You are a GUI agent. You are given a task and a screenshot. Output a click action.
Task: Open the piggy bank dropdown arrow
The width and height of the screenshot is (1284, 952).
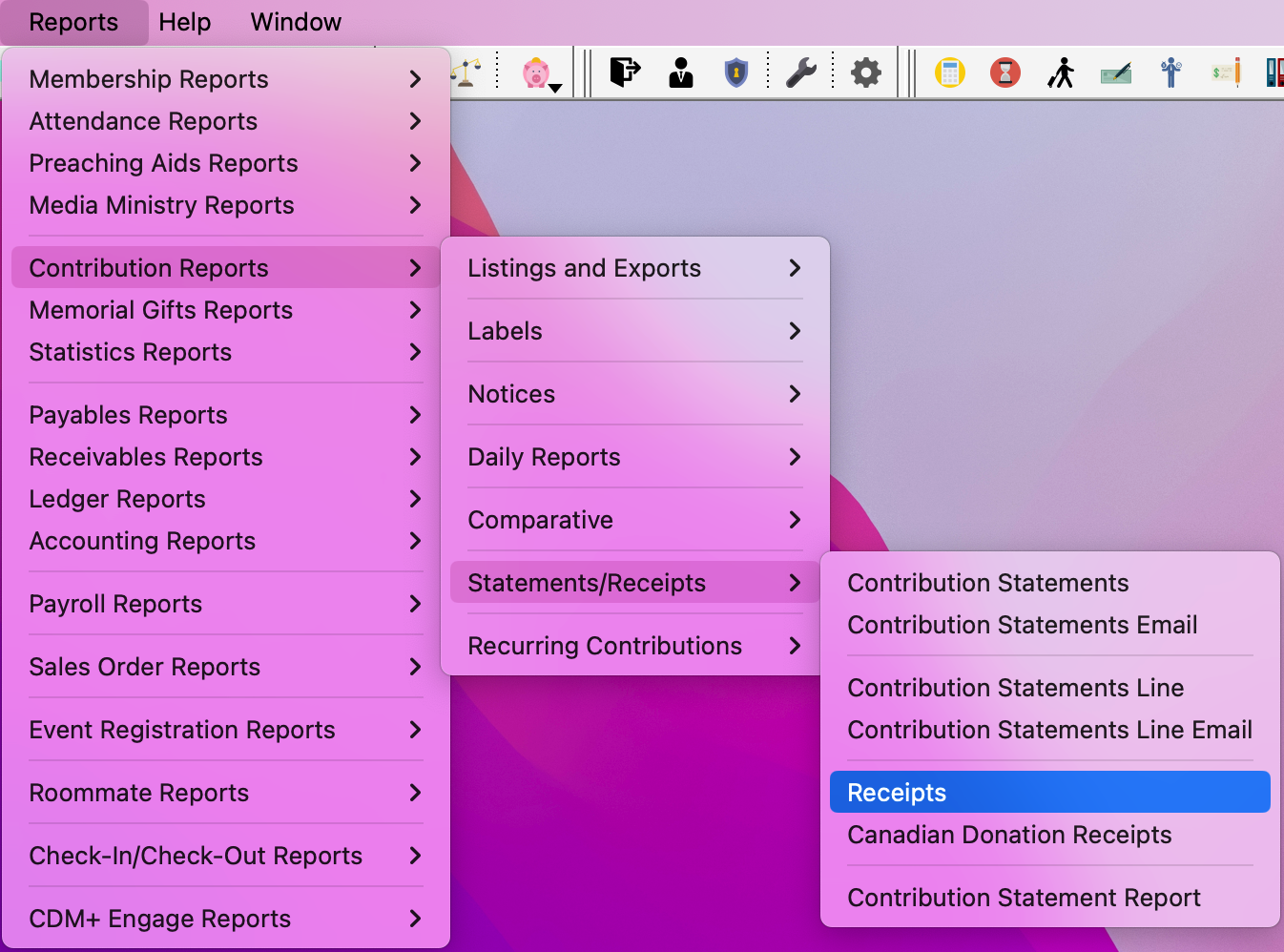[x=556, y=88]
